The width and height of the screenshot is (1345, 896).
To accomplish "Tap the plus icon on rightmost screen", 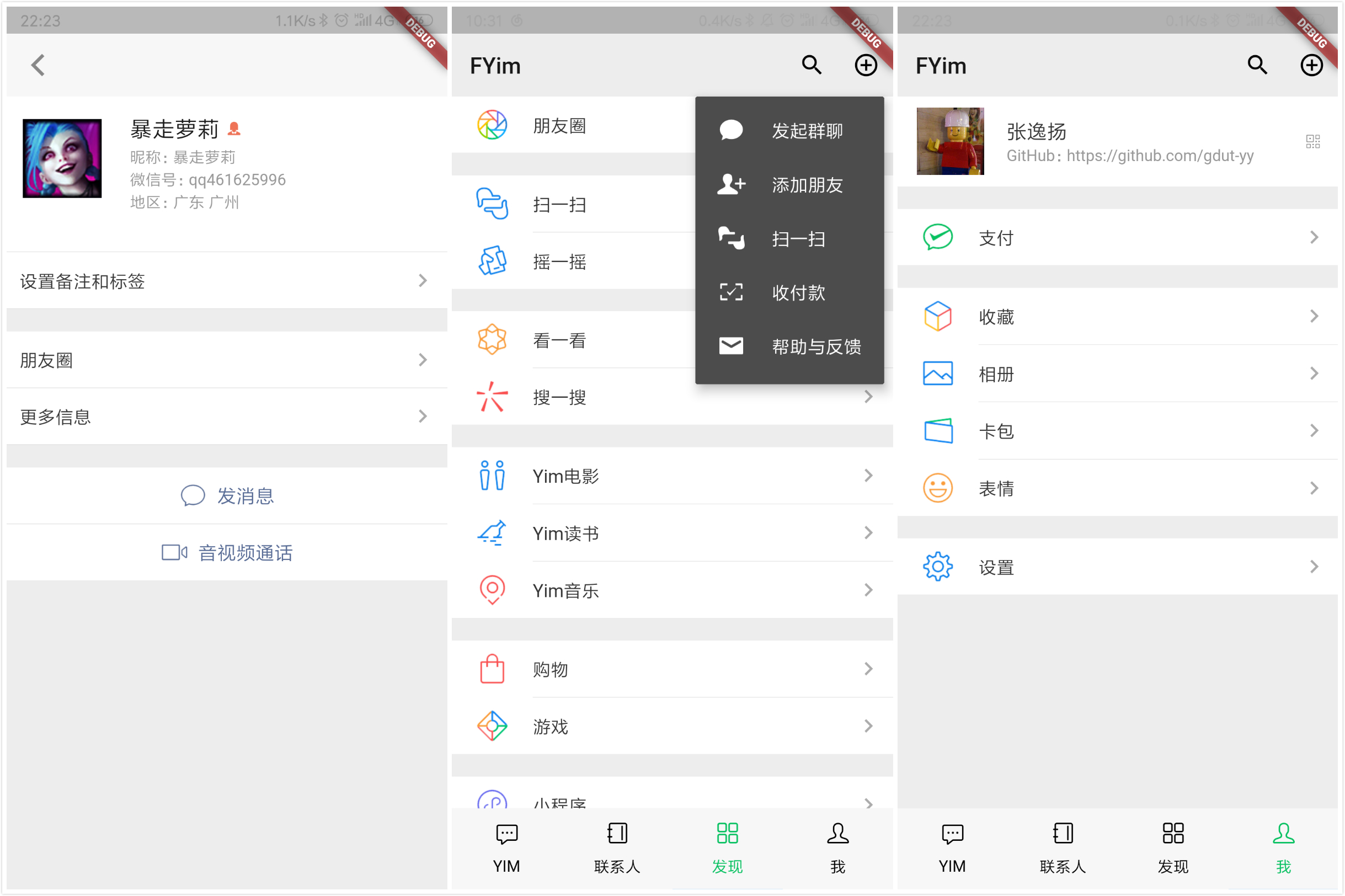I will pos(1311,65).
